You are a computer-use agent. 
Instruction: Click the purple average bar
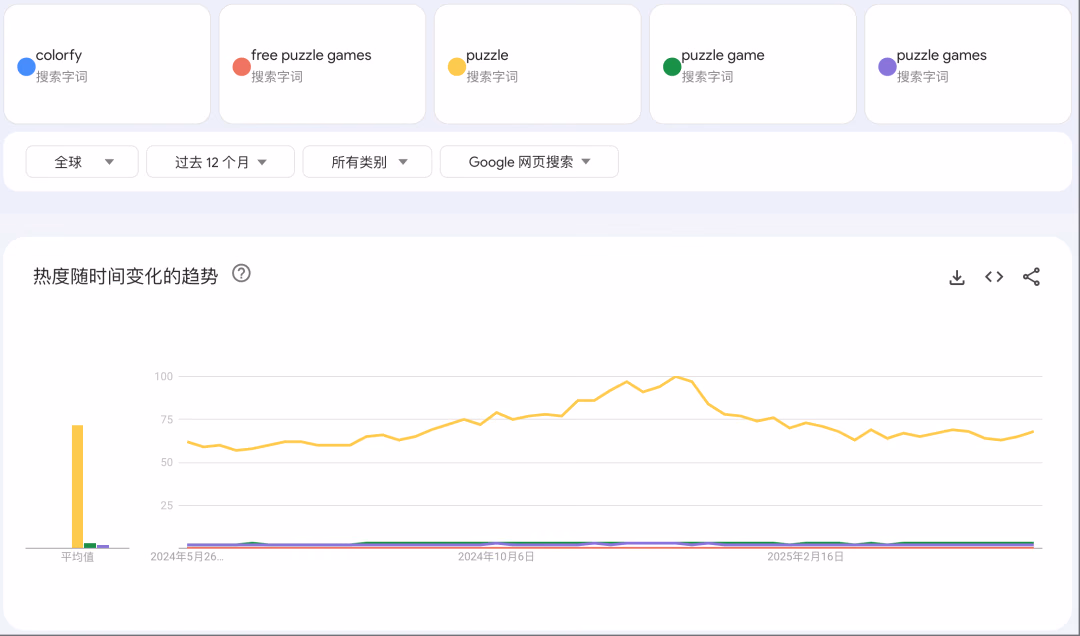click(x=103, y=546)
